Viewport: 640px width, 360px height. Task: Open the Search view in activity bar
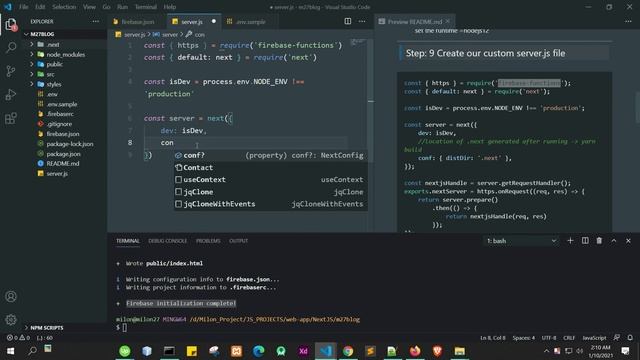click(x=11, y=47)
